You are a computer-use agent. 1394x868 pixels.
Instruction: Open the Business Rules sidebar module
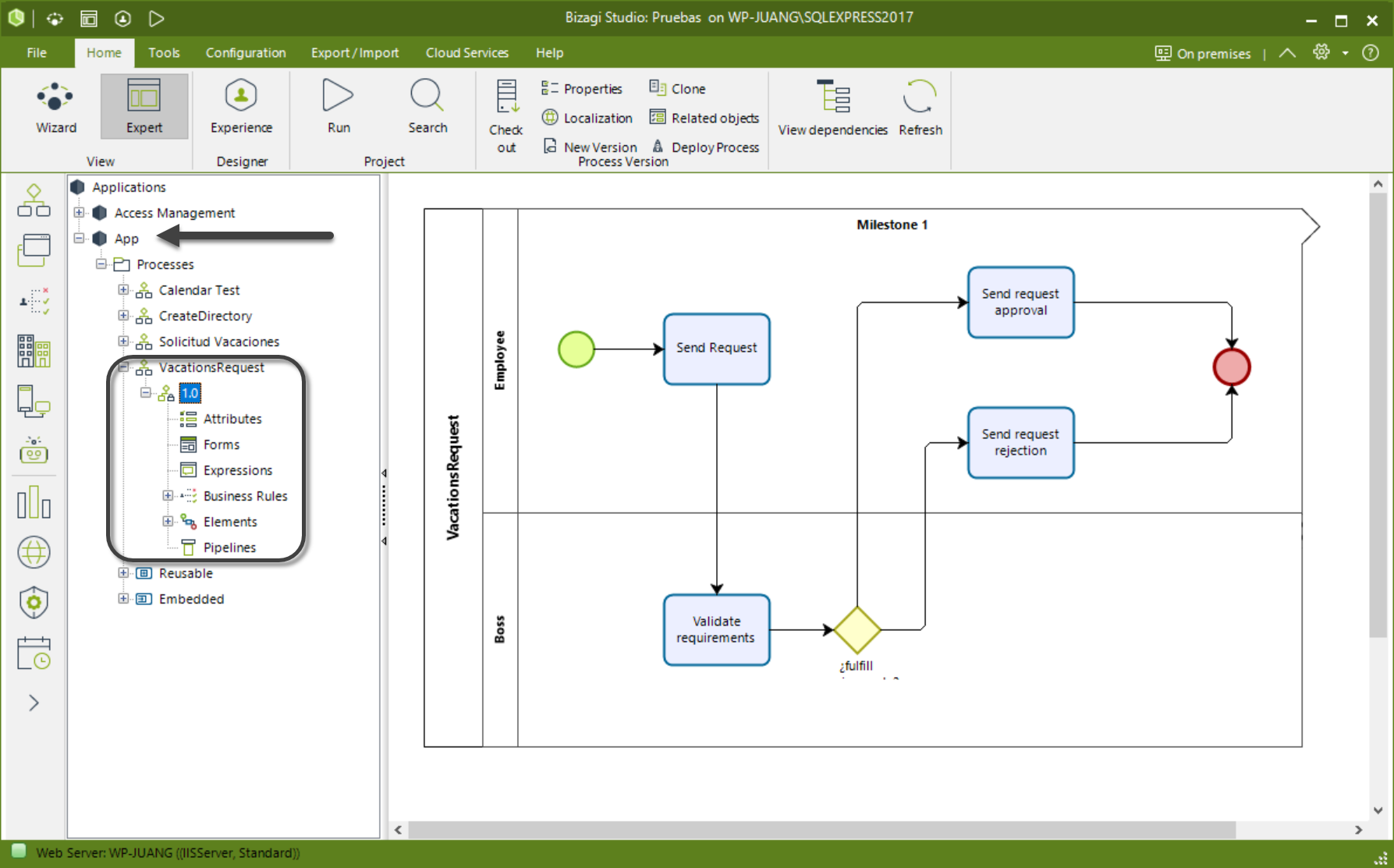click(x=34, y=300)
